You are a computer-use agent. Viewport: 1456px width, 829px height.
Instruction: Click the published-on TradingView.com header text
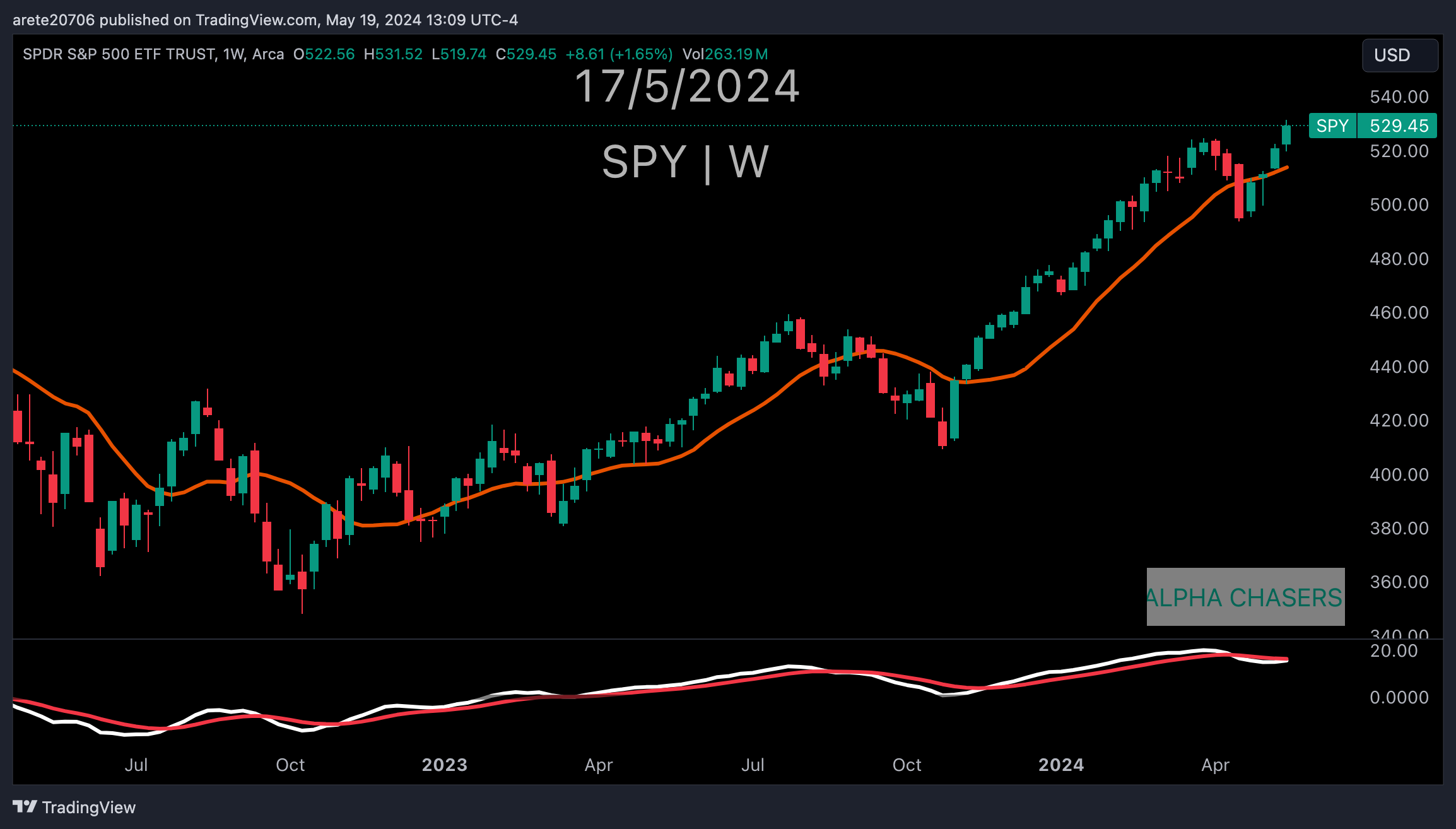(265, 20)
